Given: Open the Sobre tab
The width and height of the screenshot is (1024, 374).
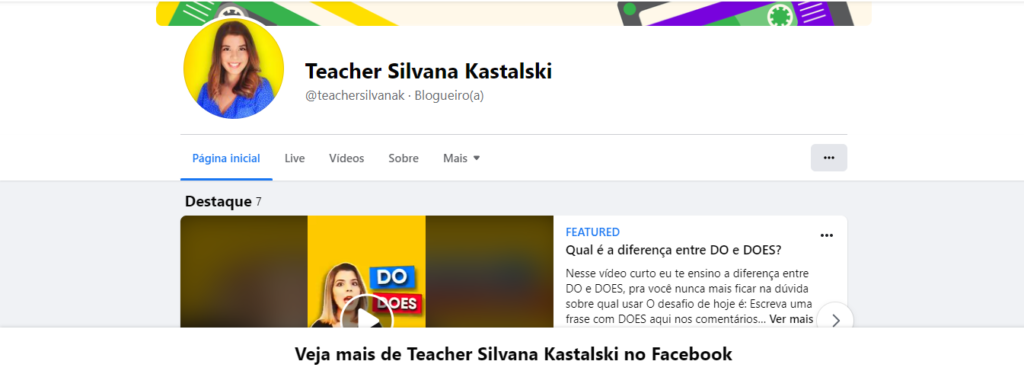Looking at the screenshot, I should tap(404, 158).
